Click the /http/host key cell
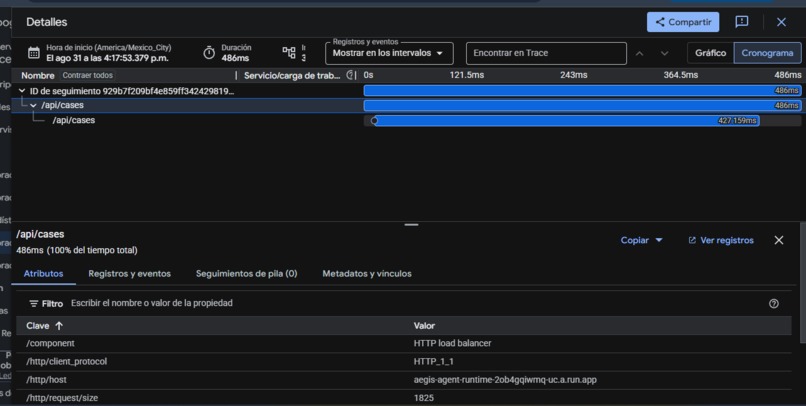This screenshot has height=406, width=806. click(x=46, y=380)
